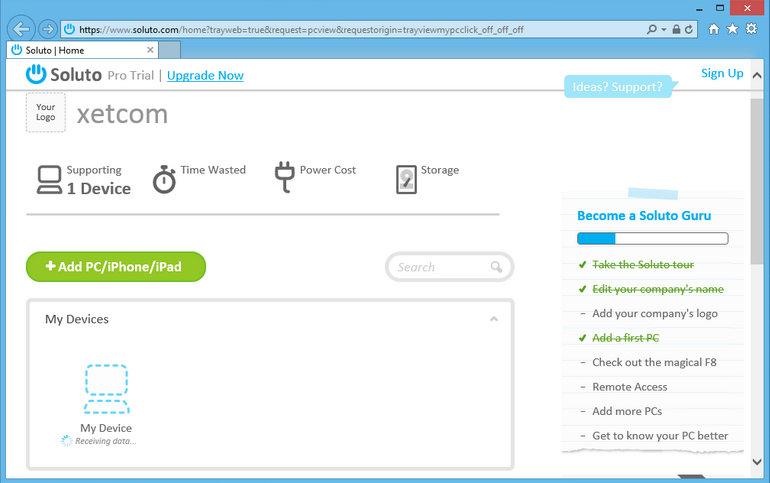This screenshot has width=770, height=483.
Task: Minimize the browser window
Action: tap(699, 8)
